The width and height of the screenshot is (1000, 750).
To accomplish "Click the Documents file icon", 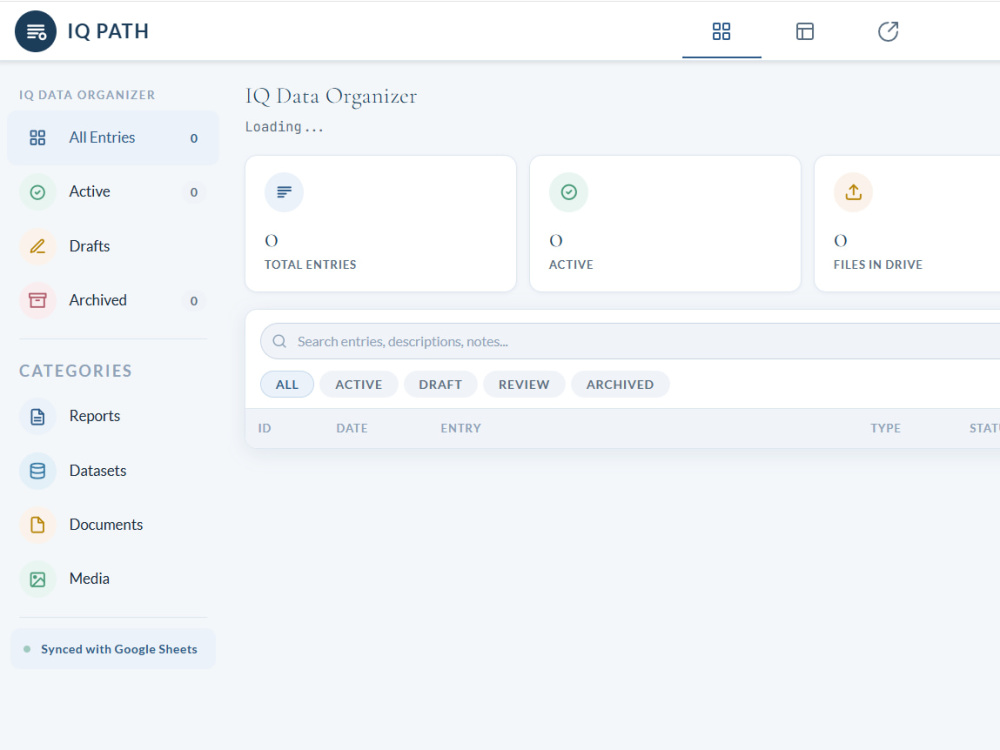I will coord(38,525).
